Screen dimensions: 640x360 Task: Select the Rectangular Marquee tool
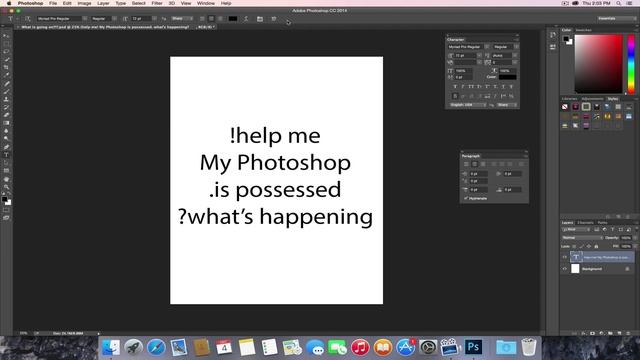click(x=6, y=44)
